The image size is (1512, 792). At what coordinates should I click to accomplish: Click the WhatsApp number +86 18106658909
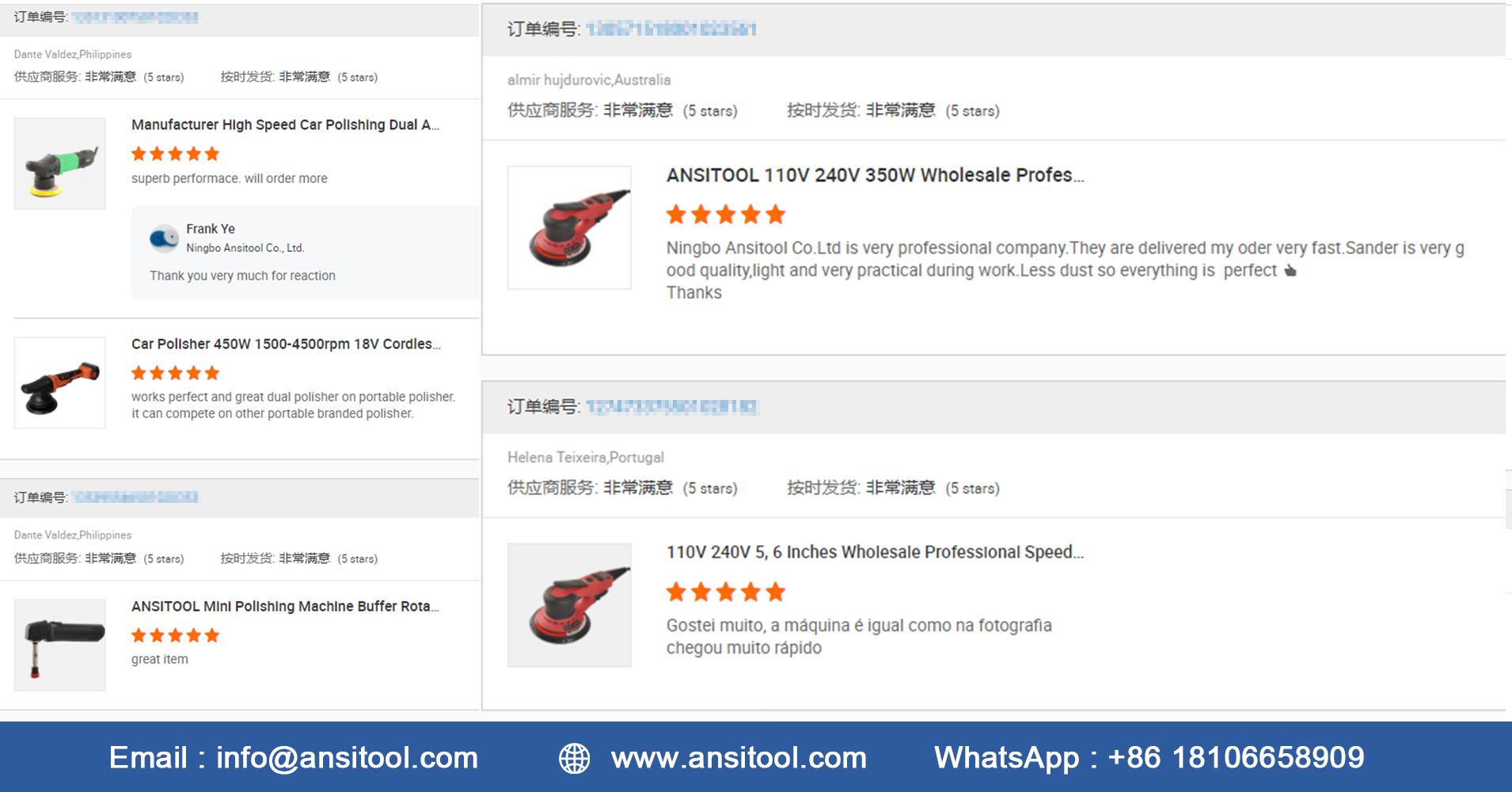(1236, 758)
